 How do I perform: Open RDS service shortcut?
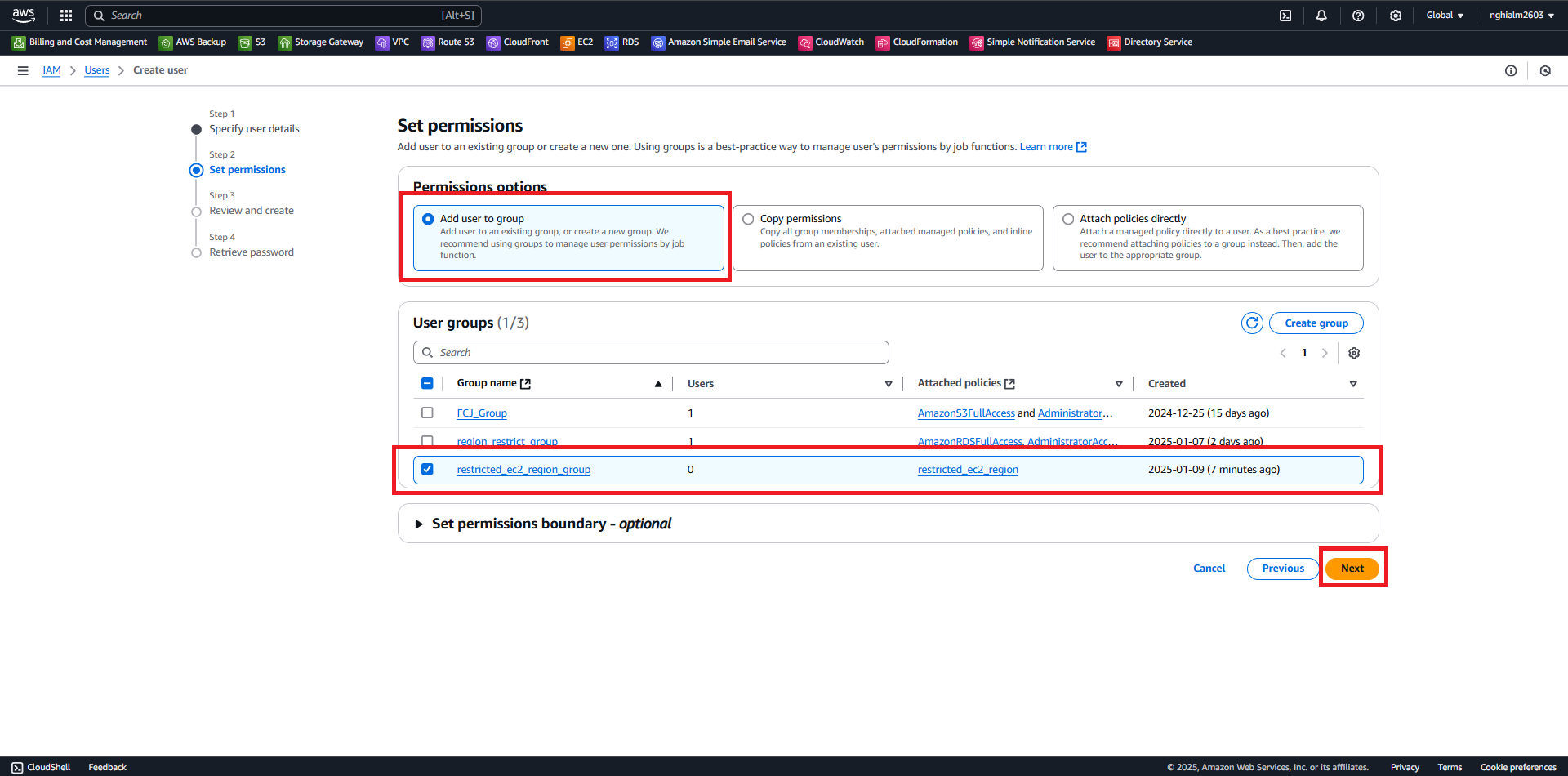[622, 42]
